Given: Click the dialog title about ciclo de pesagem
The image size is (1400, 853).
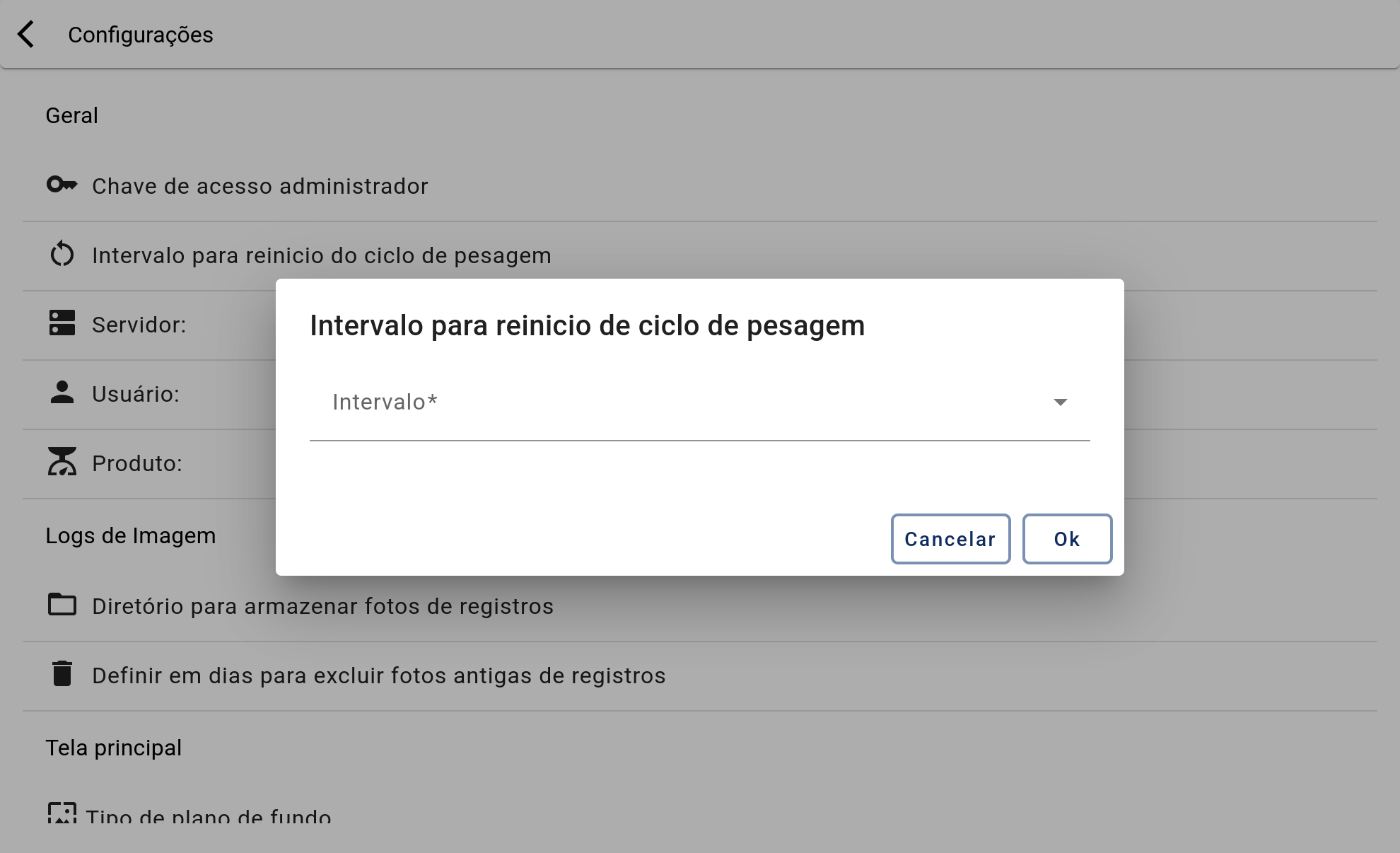Looking at the screenshot, I should [587, 325].
